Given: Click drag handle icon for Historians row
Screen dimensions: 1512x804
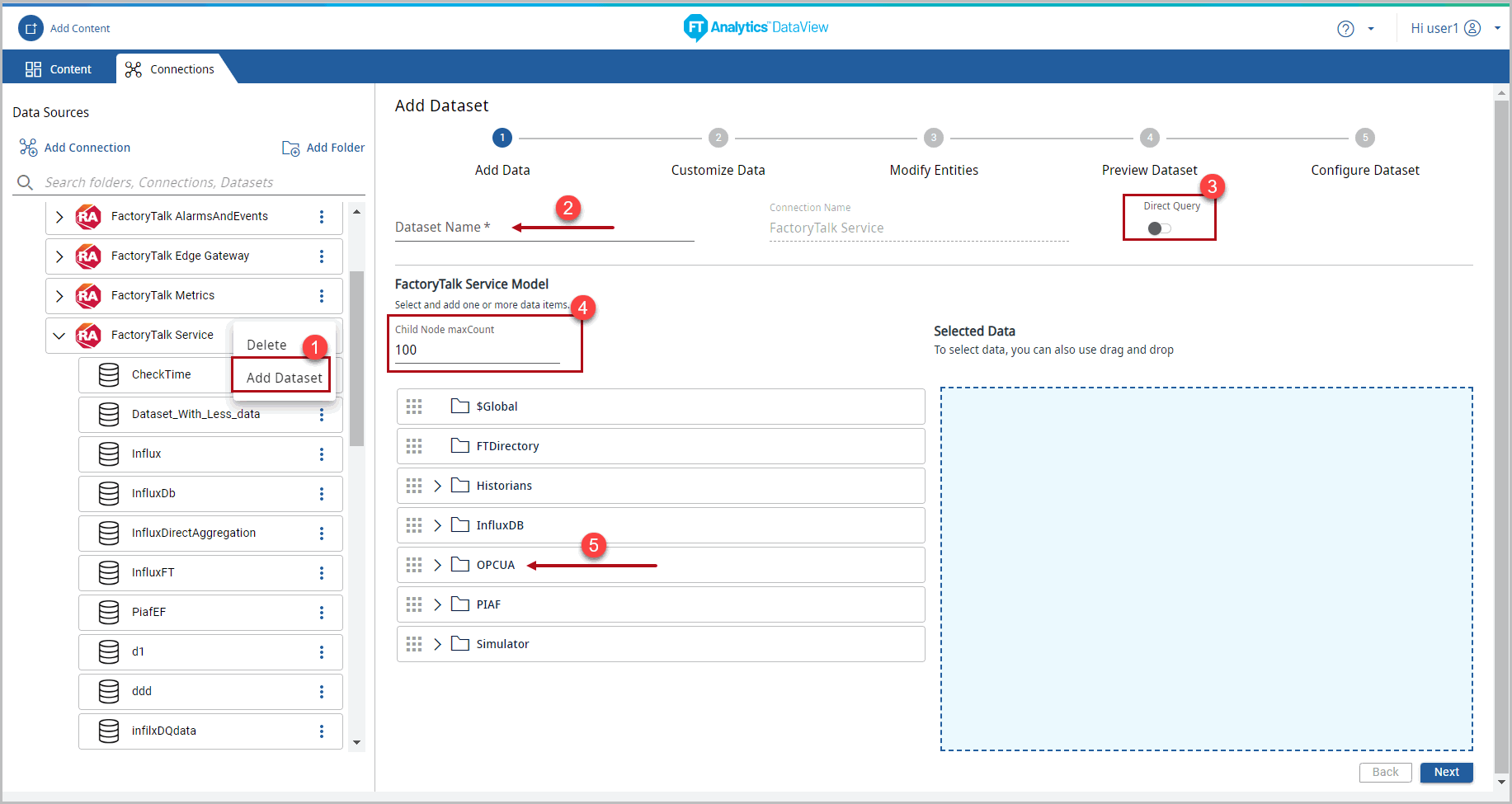Looking at the screenshot, I should pyautogui.click(x=414, y=486).
